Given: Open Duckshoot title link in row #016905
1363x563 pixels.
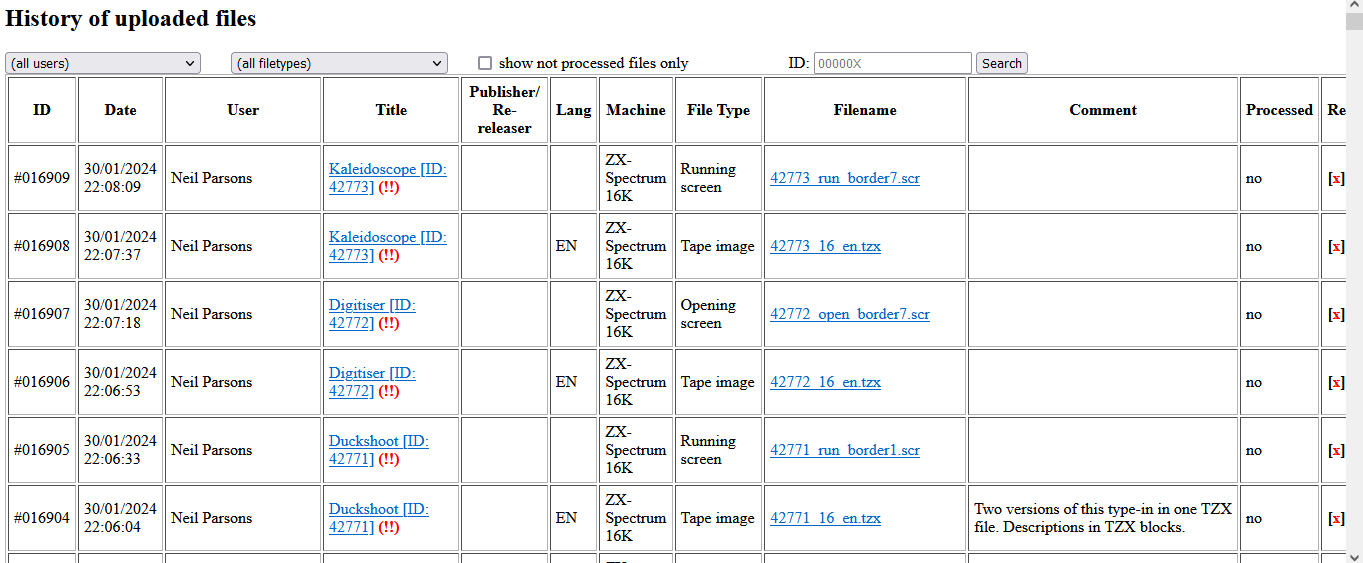Looking at the screenshot, I should coord(364,441).
